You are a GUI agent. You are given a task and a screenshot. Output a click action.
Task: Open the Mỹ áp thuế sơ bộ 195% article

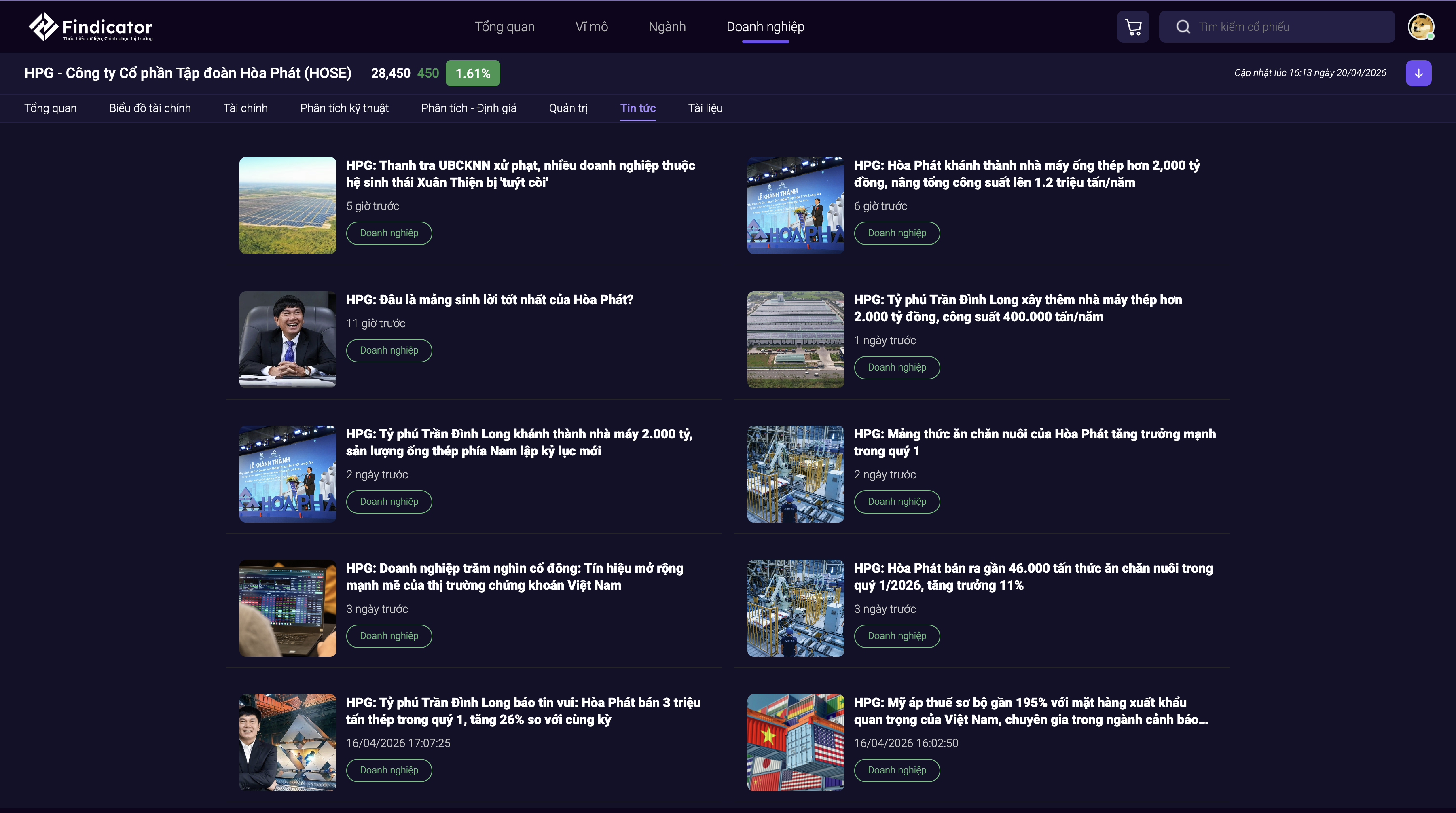click(1031, 711)
